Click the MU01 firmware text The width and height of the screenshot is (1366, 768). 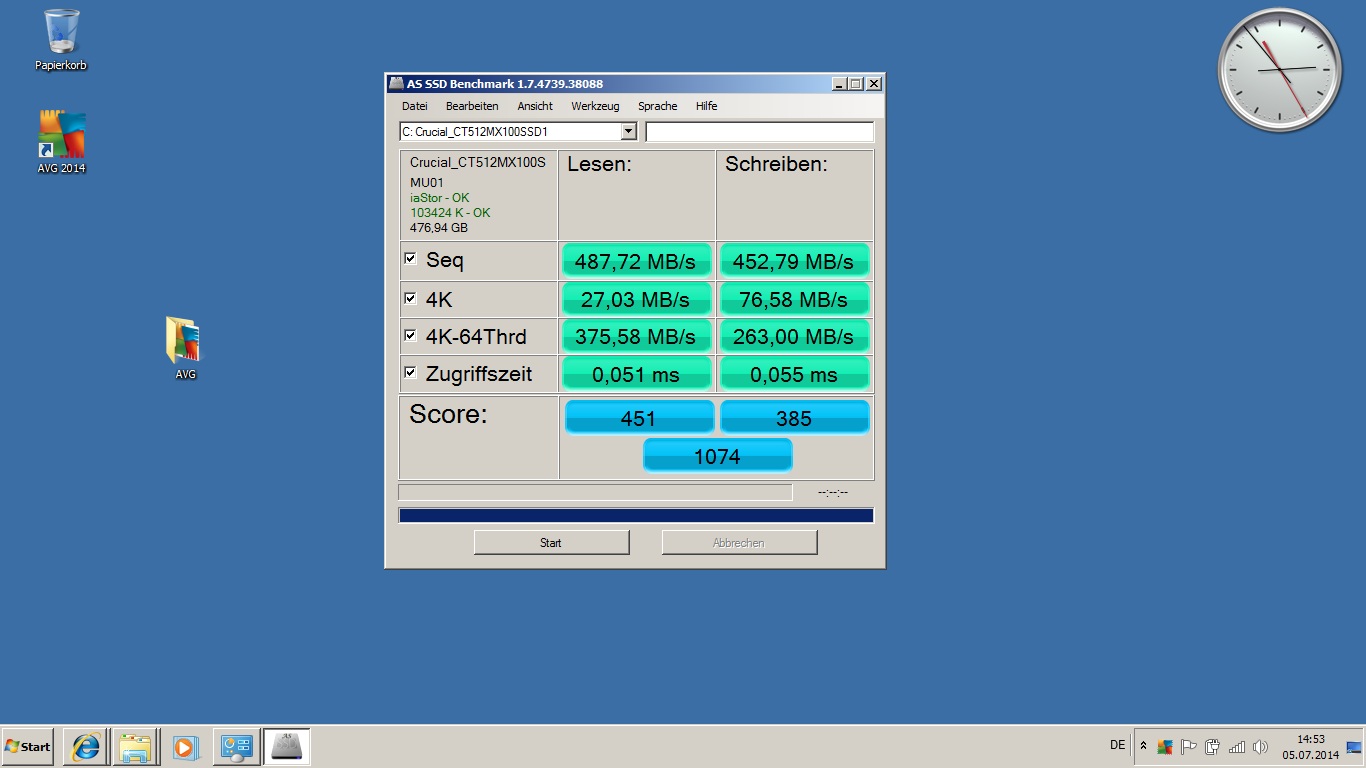coord(426,183)
